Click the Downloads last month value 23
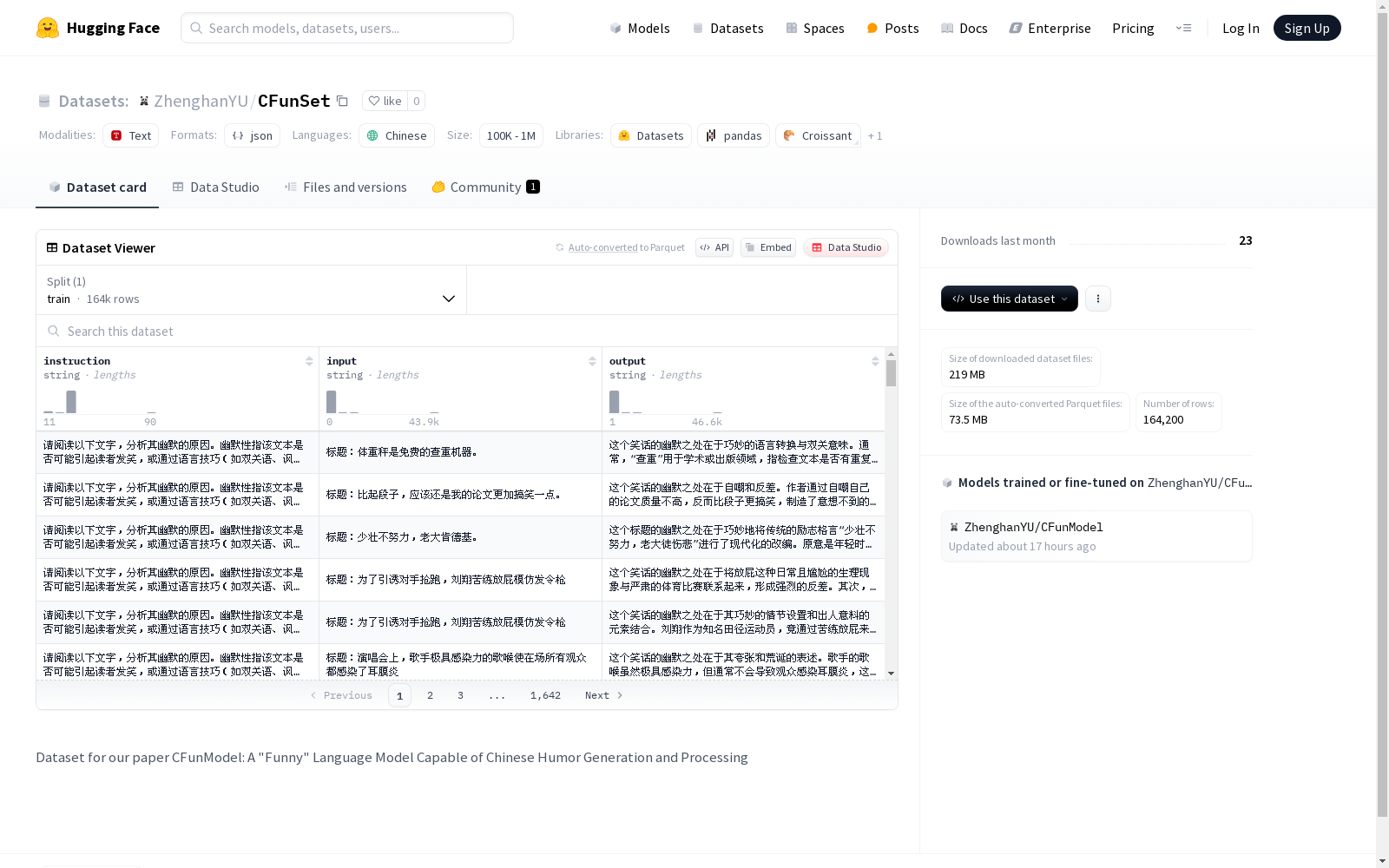This screenshot has height=868, width=1389. coord(1246,240)
